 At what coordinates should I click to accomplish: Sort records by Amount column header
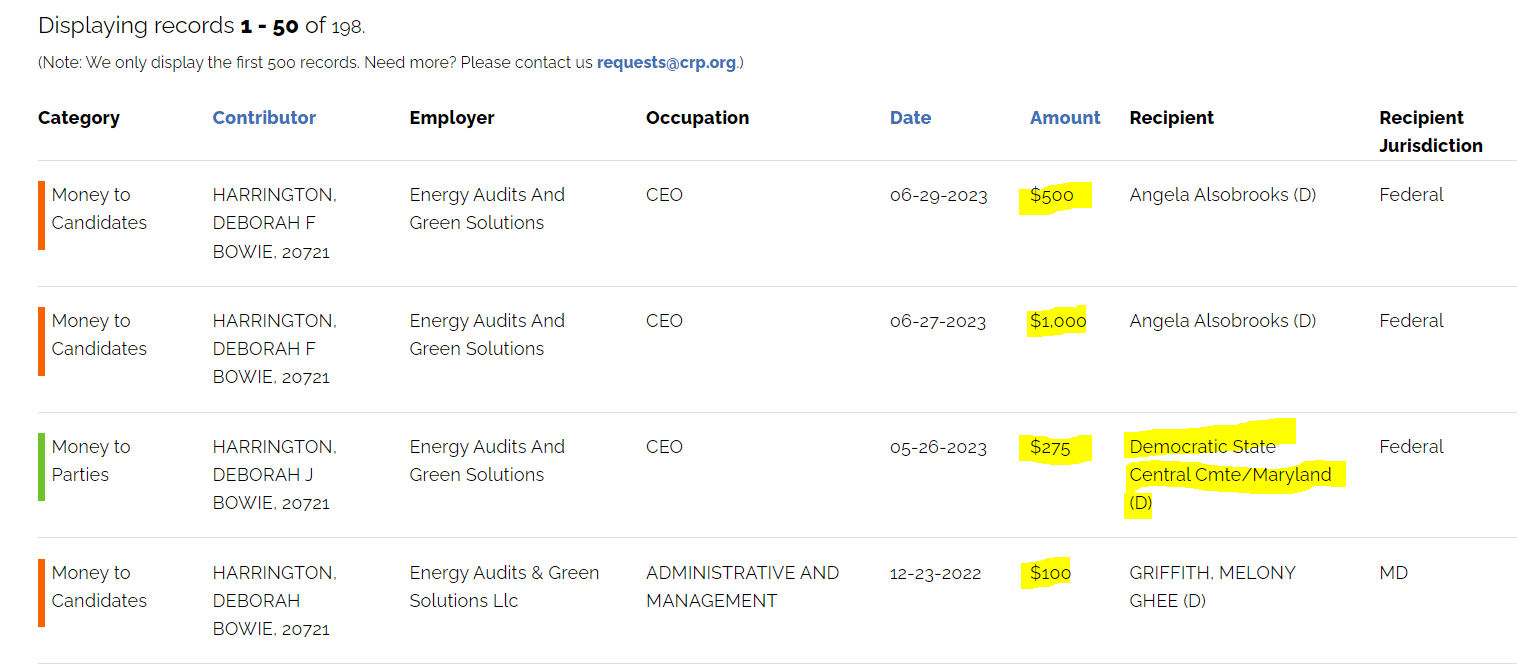click(x=1065, y=118)
